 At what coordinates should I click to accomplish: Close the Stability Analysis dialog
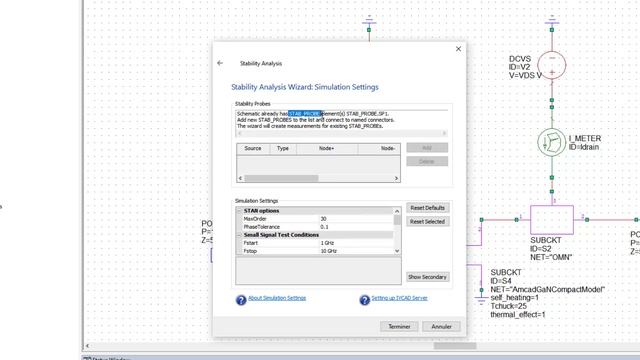pos(458,49)
